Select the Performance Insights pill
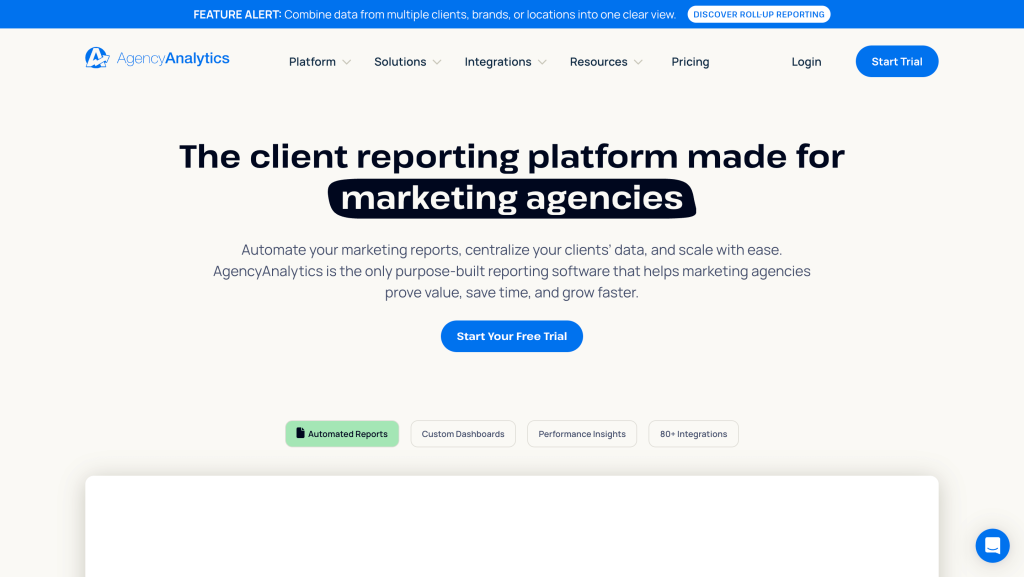This screenshot has height=577, width=1024. click(x=582, y=433)
